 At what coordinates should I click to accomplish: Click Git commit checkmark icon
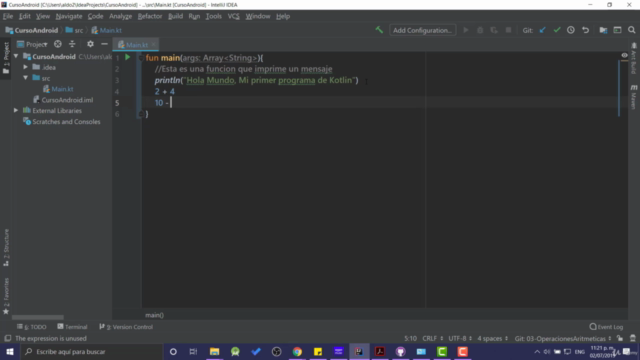point(557,30)
